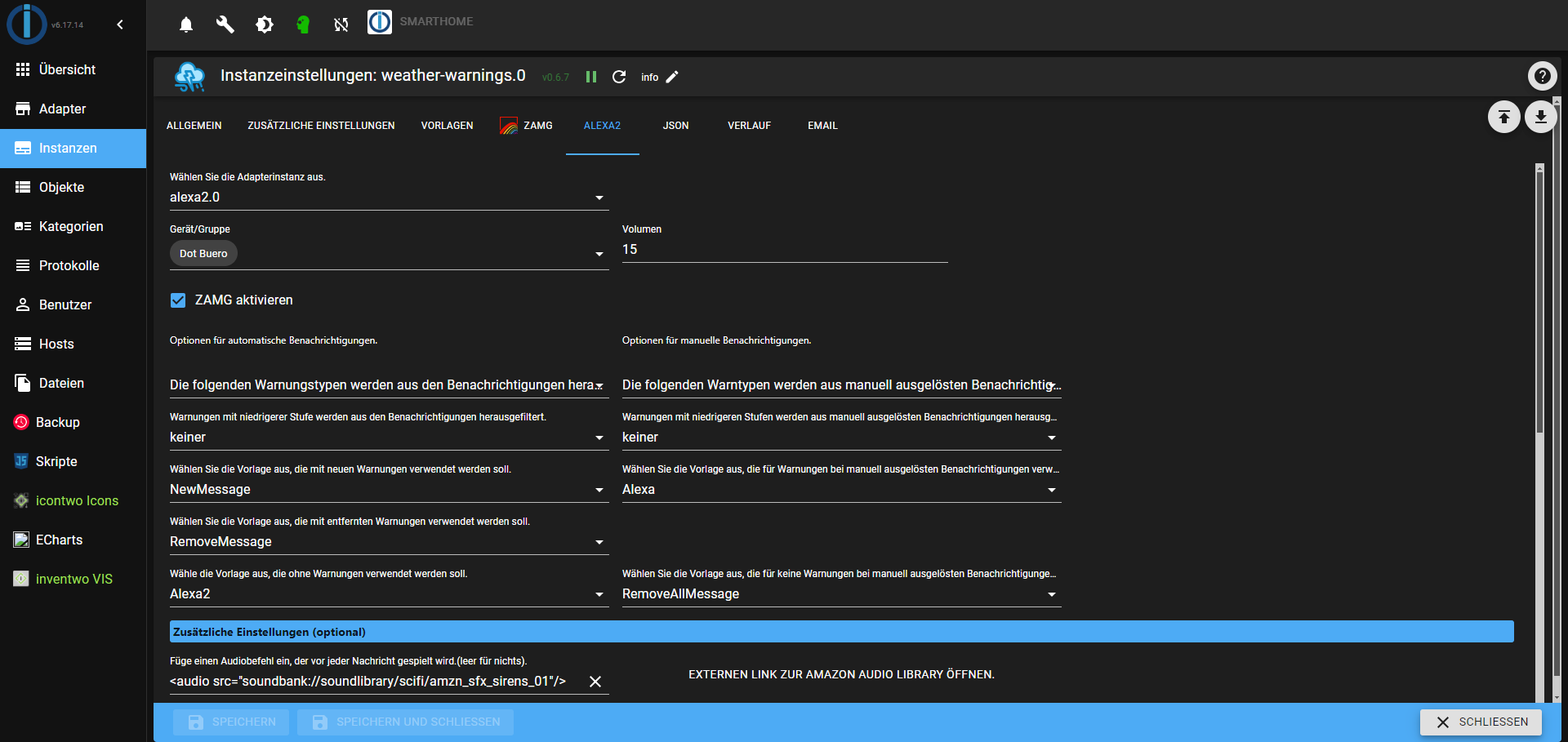Open system settings wrench icon
Viewport: 1568px width, 742px height.
[225, 24]
